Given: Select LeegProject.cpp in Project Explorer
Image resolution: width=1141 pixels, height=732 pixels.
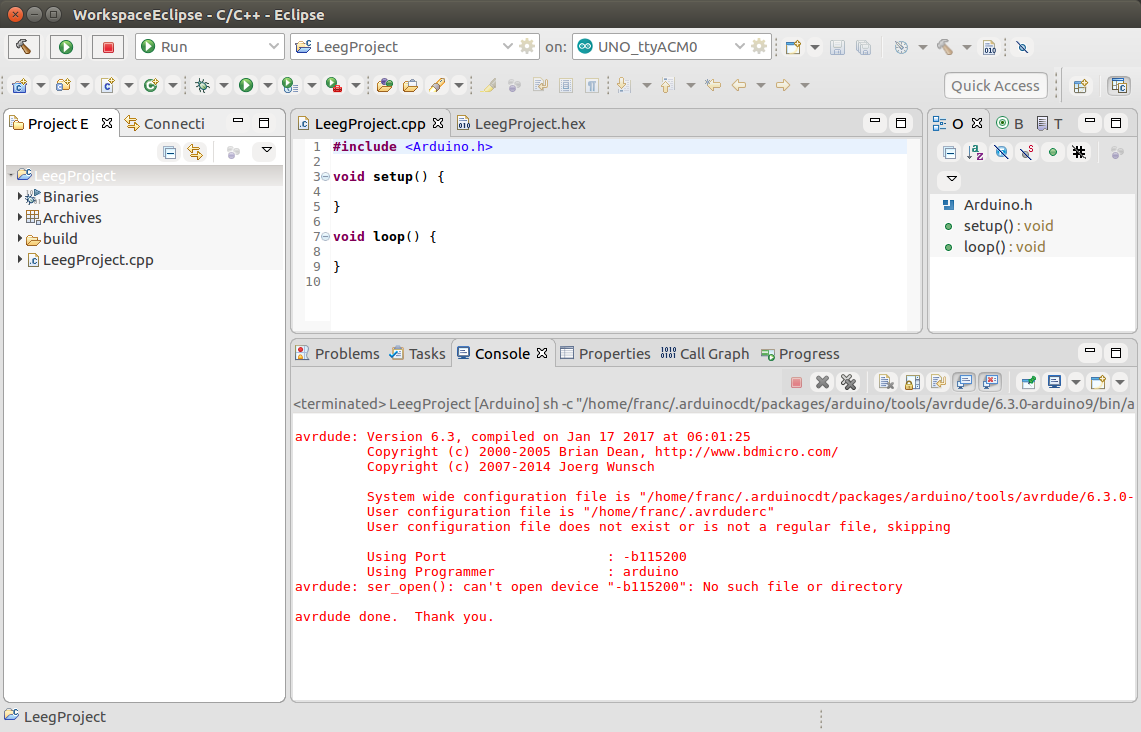Looking at the screenshot, I should click(98, 260).
